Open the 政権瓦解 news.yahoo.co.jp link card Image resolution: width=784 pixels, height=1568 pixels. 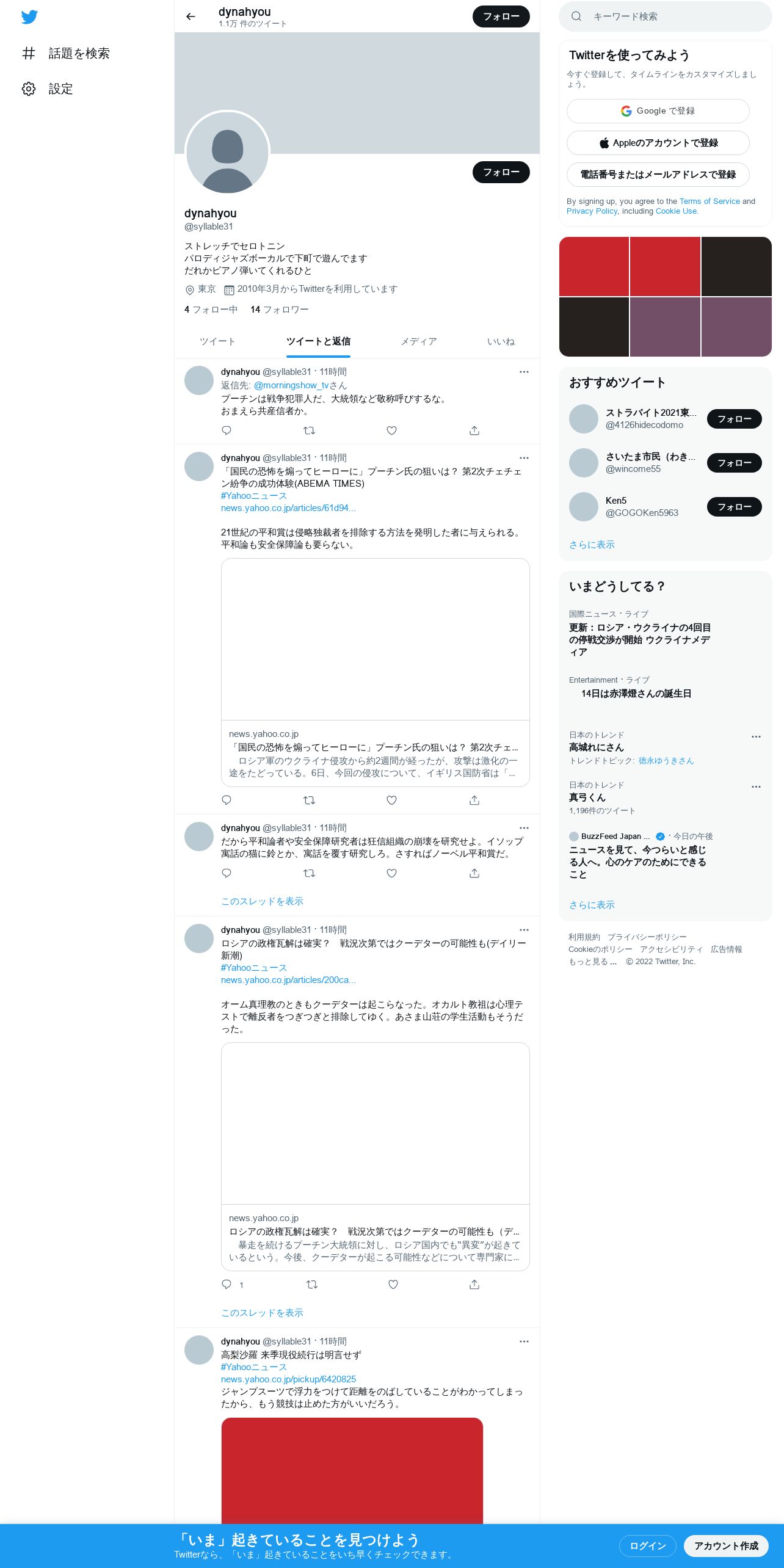point(375,1156)
